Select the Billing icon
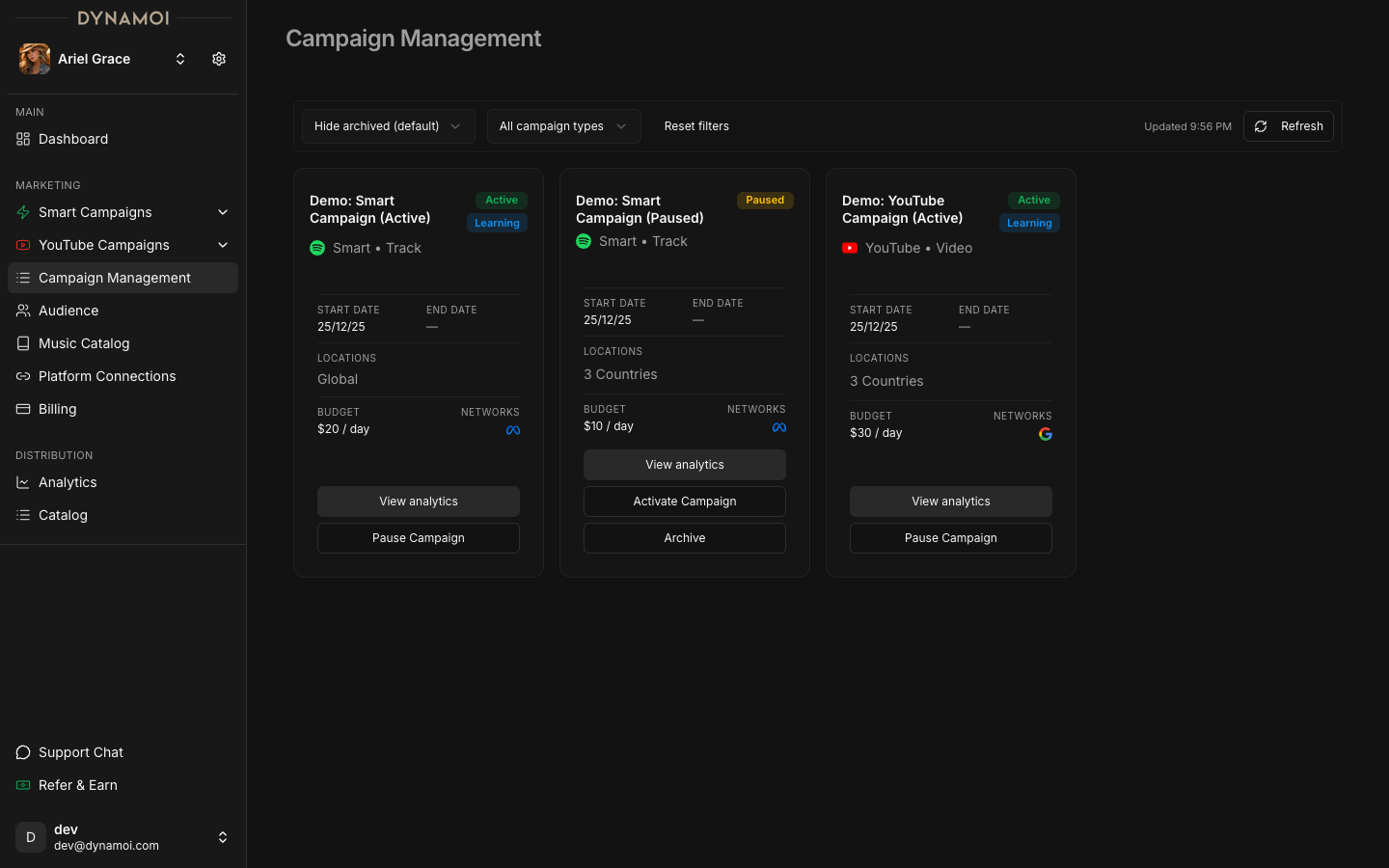Viewport: 1389px width, 868px height. tap(22, 409)
